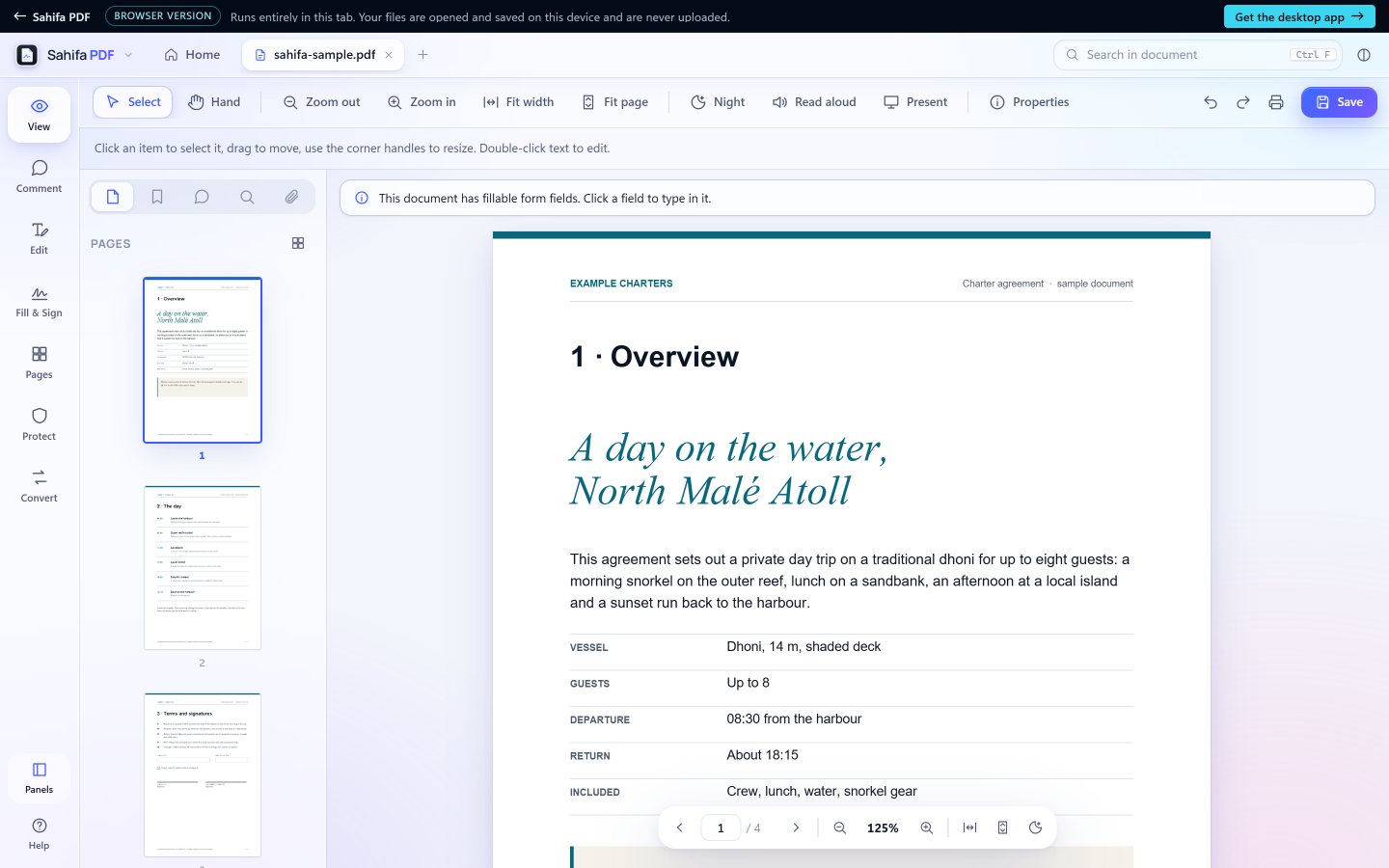This screenshot has height=868, width=1389.
Task: Click Zoom out in the toolbar
Action: tap(321, 102)
